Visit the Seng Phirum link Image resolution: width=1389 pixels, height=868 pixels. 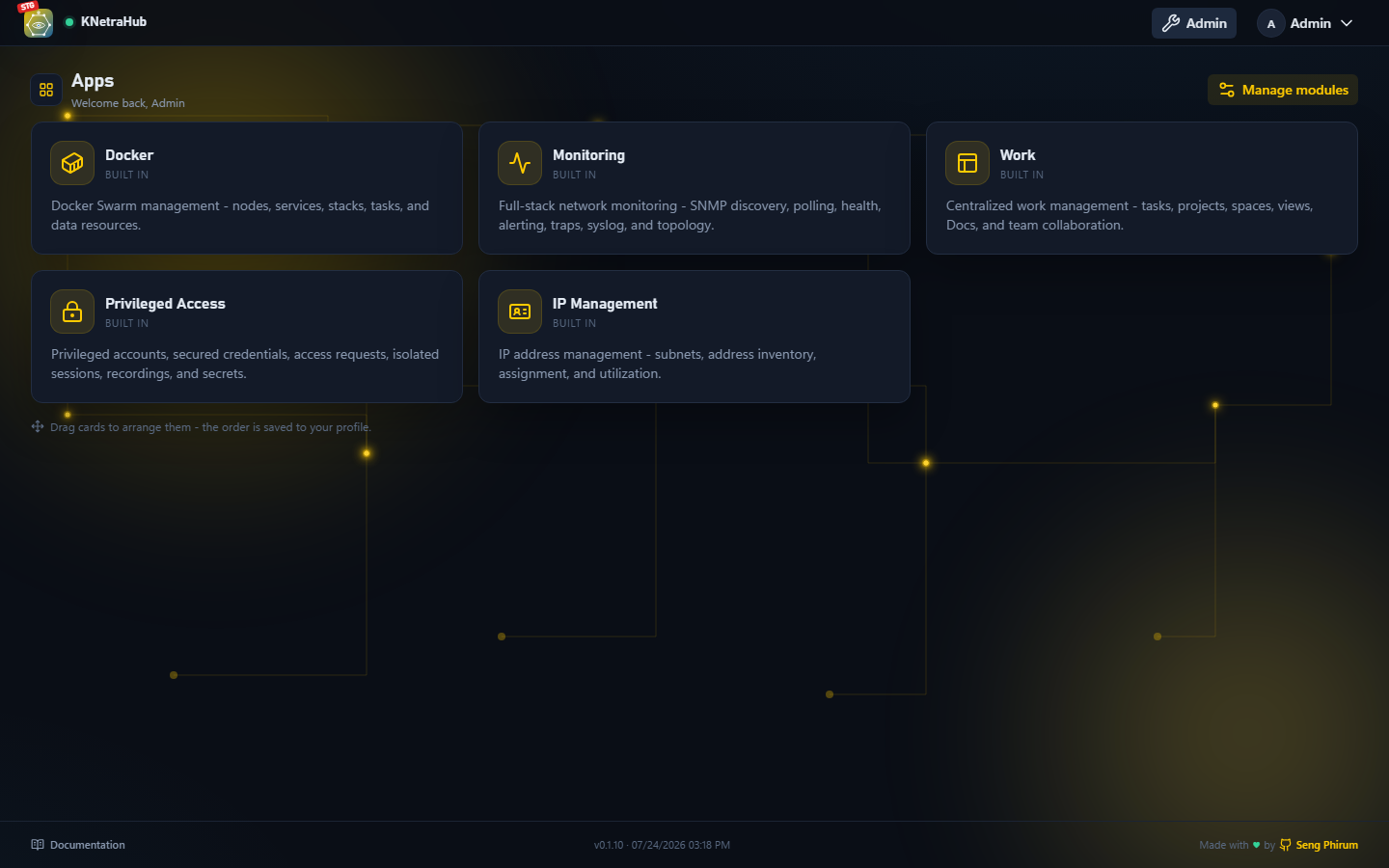click(x=1326, y=845)
